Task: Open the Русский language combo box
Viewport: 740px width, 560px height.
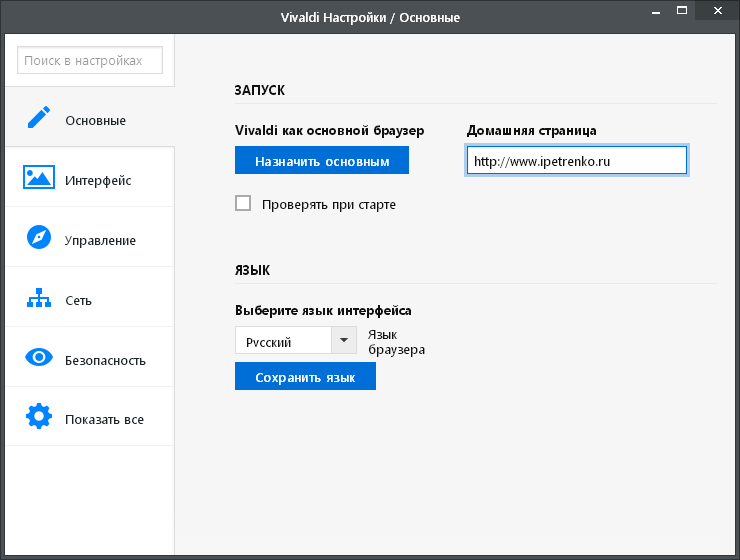Action: [x=295, y=340]
